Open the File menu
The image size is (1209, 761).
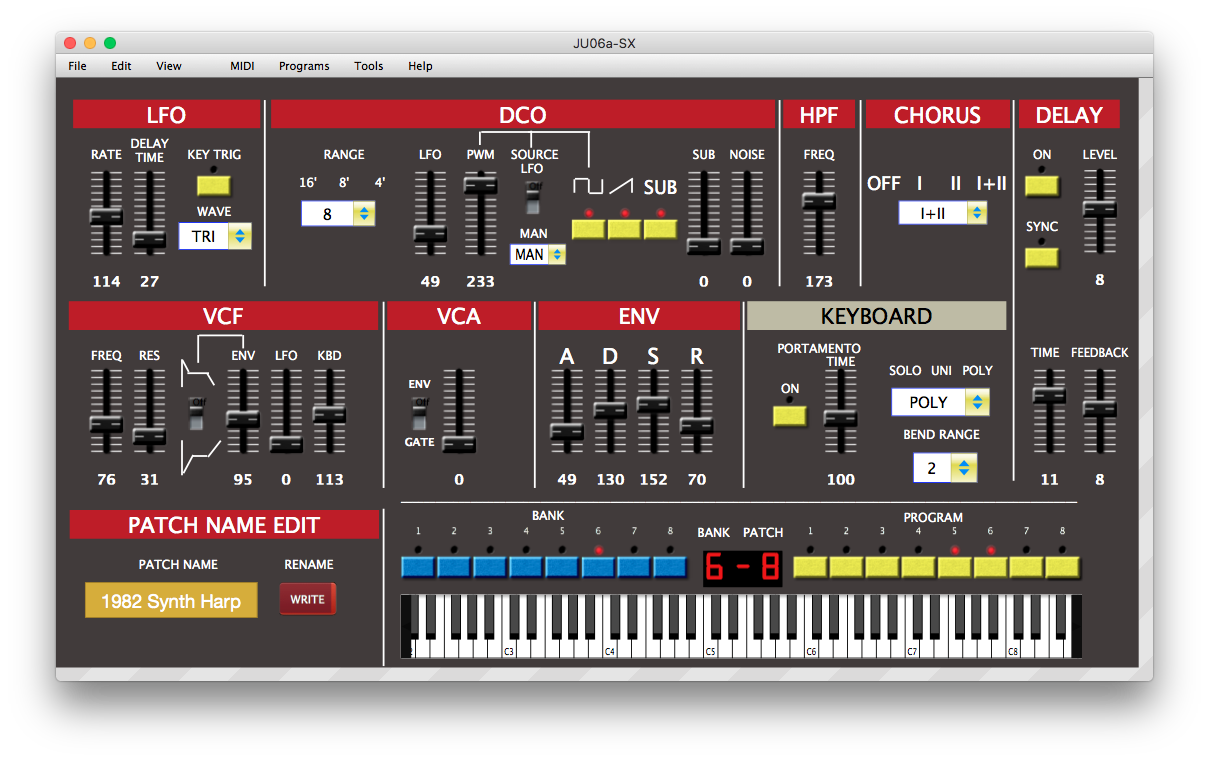77,66
